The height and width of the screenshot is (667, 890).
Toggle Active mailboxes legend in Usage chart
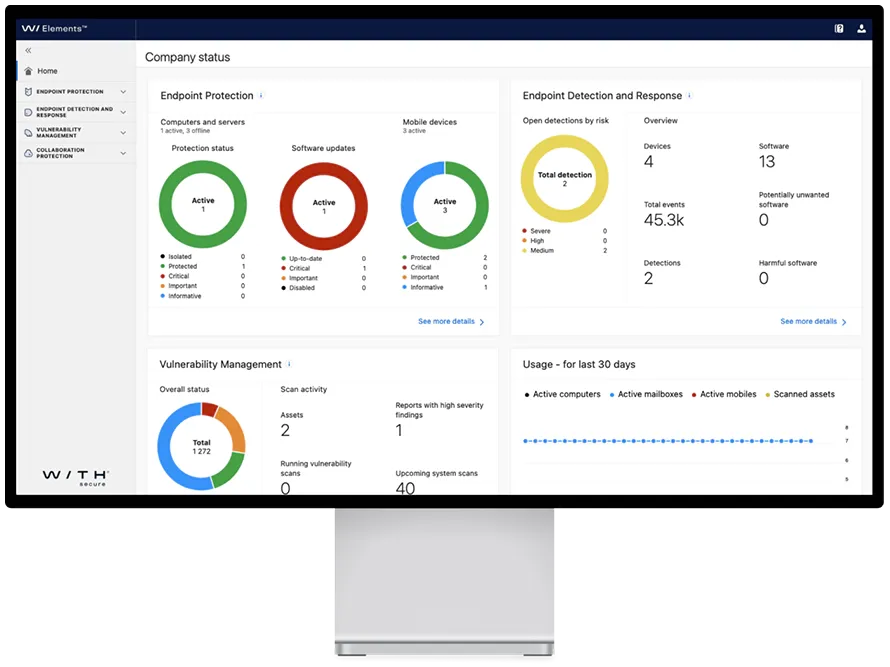(x=645, y=395)
